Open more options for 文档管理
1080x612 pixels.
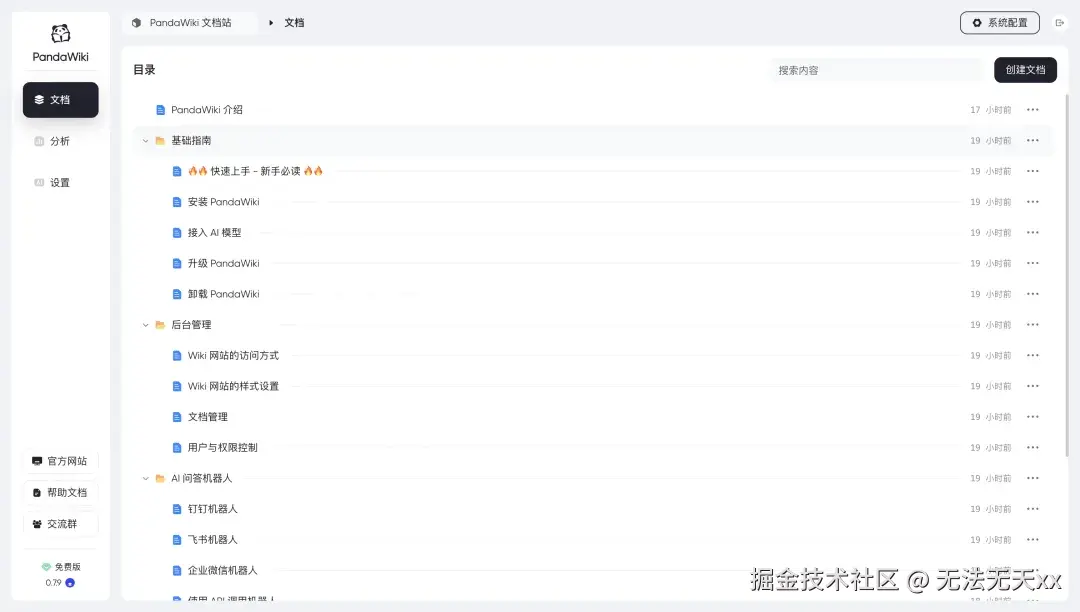click(x=1032, y=416)
